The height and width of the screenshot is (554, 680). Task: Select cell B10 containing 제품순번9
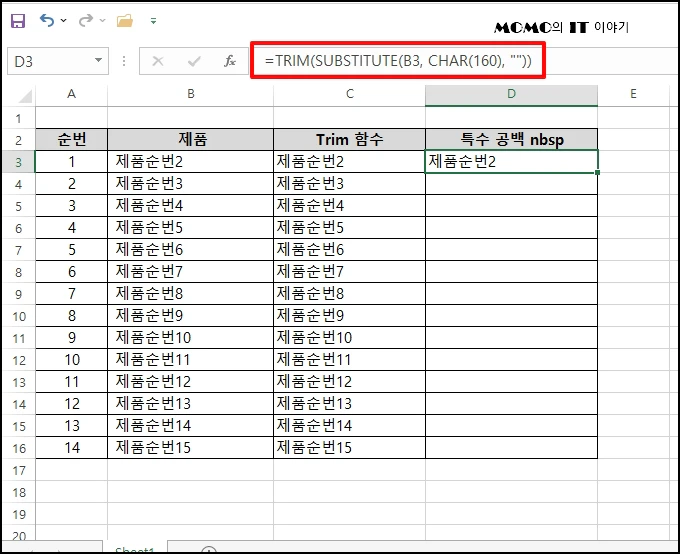click(x=190, y=316)
